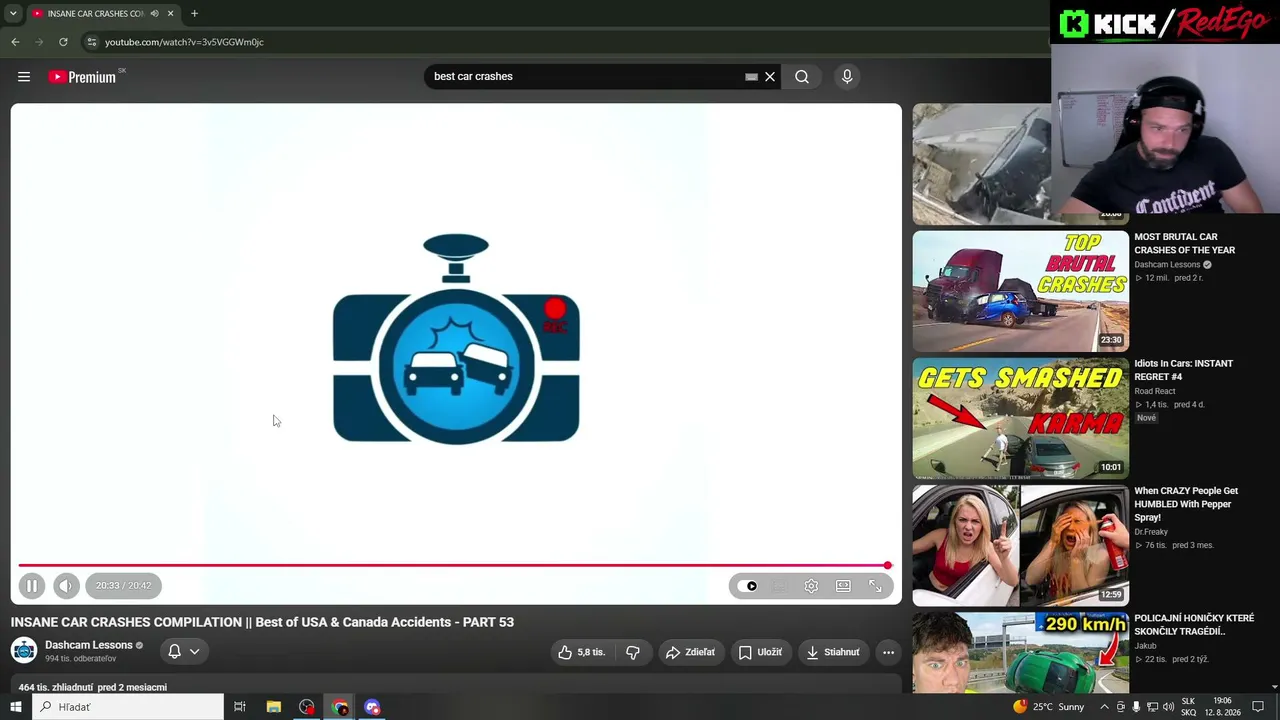1280x720 pixels.
Task: Like the video with thumbs up
Action: click(581, 652)
